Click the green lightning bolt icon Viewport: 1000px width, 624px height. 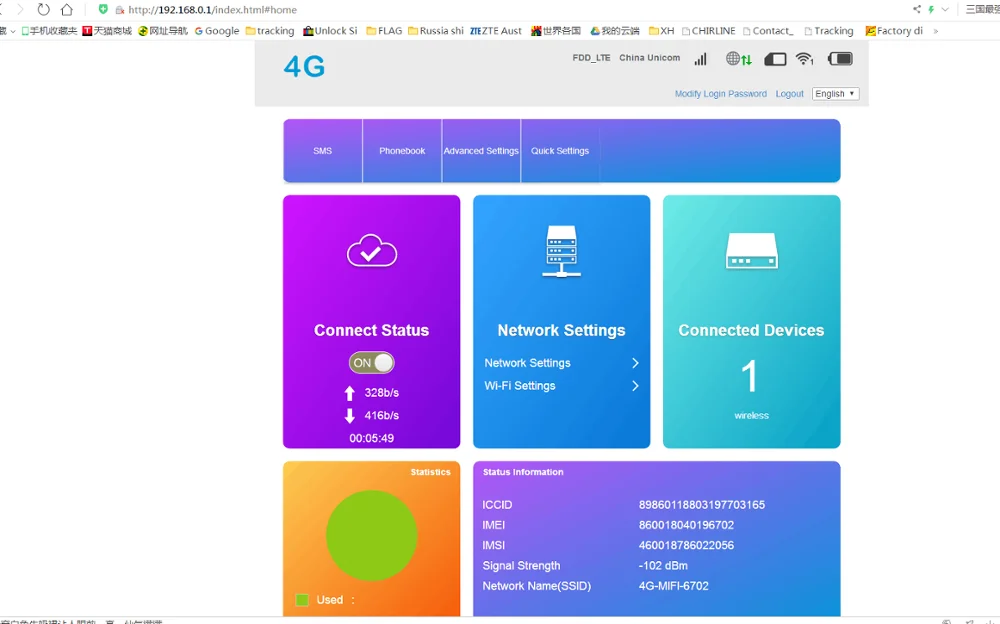click(x=931, y=9)
